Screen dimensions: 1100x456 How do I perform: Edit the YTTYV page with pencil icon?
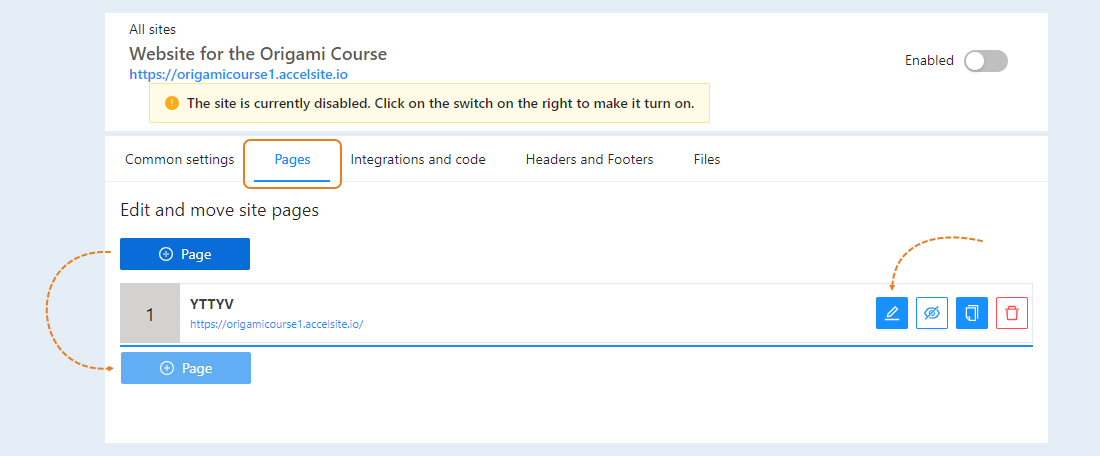click(892, 313)
